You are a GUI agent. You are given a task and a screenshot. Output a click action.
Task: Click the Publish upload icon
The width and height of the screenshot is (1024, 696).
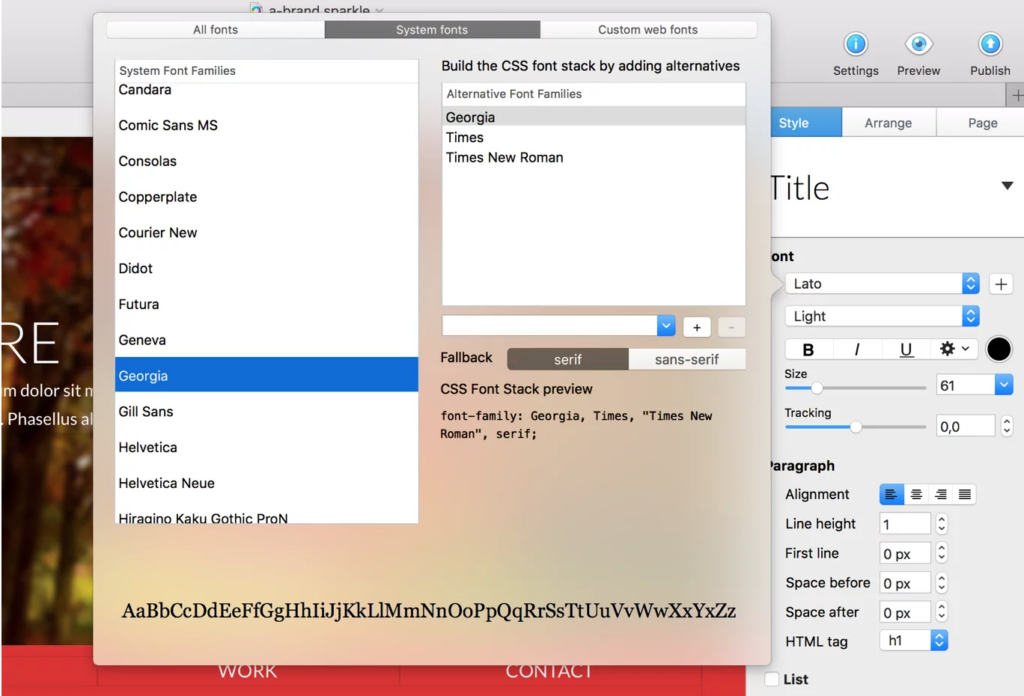click(989, 45)
